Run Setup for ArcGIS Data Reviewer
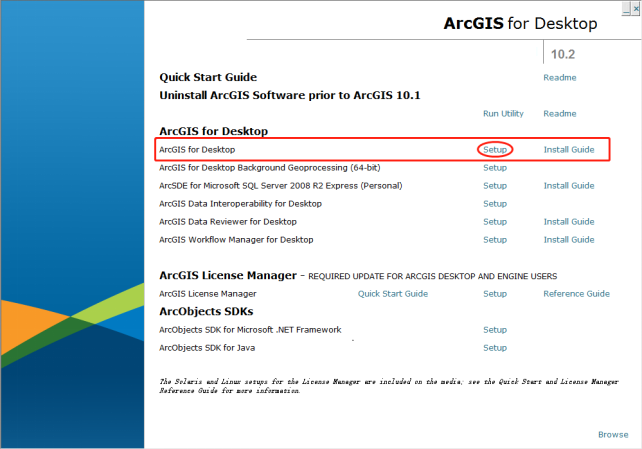Image resolution: width=642 pixels, height=449 pixels. (495, 221)
